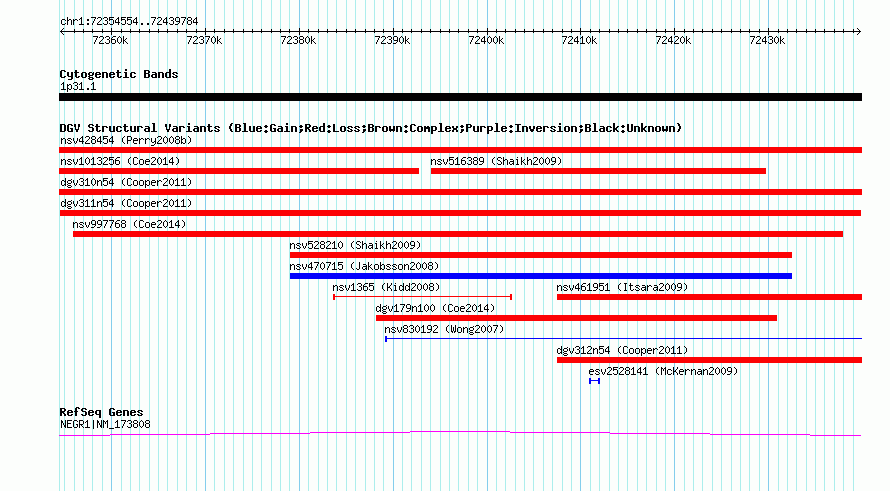Click the nsv428454 (Perry2008b) variant label
The width and height of the screenshot is (890, 491).
click(126, 140)
